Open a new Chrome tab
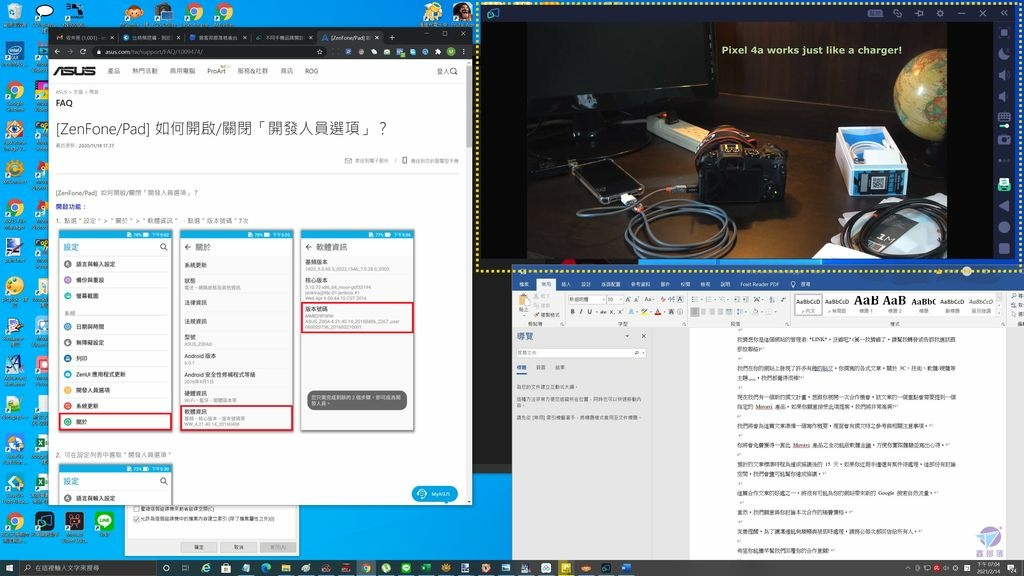Screen dimensions: 1024x576 tap(392, 38)
